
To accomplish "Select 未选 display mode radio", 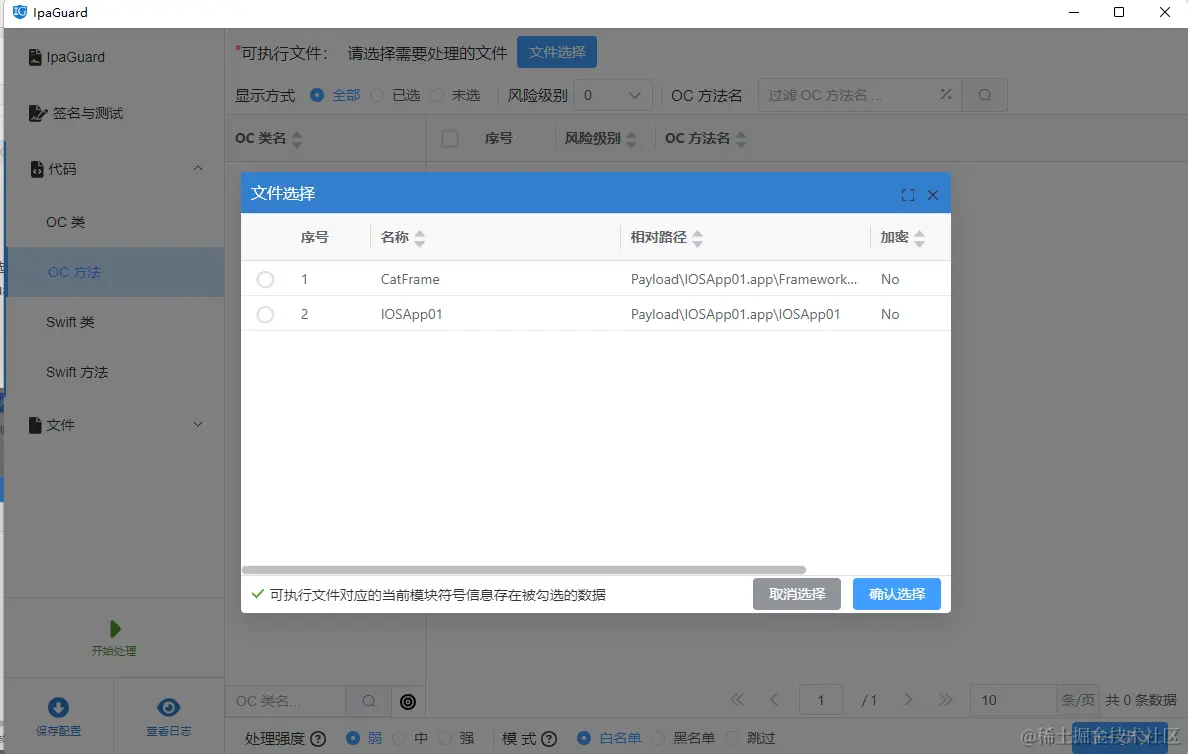I will point(436,95).
